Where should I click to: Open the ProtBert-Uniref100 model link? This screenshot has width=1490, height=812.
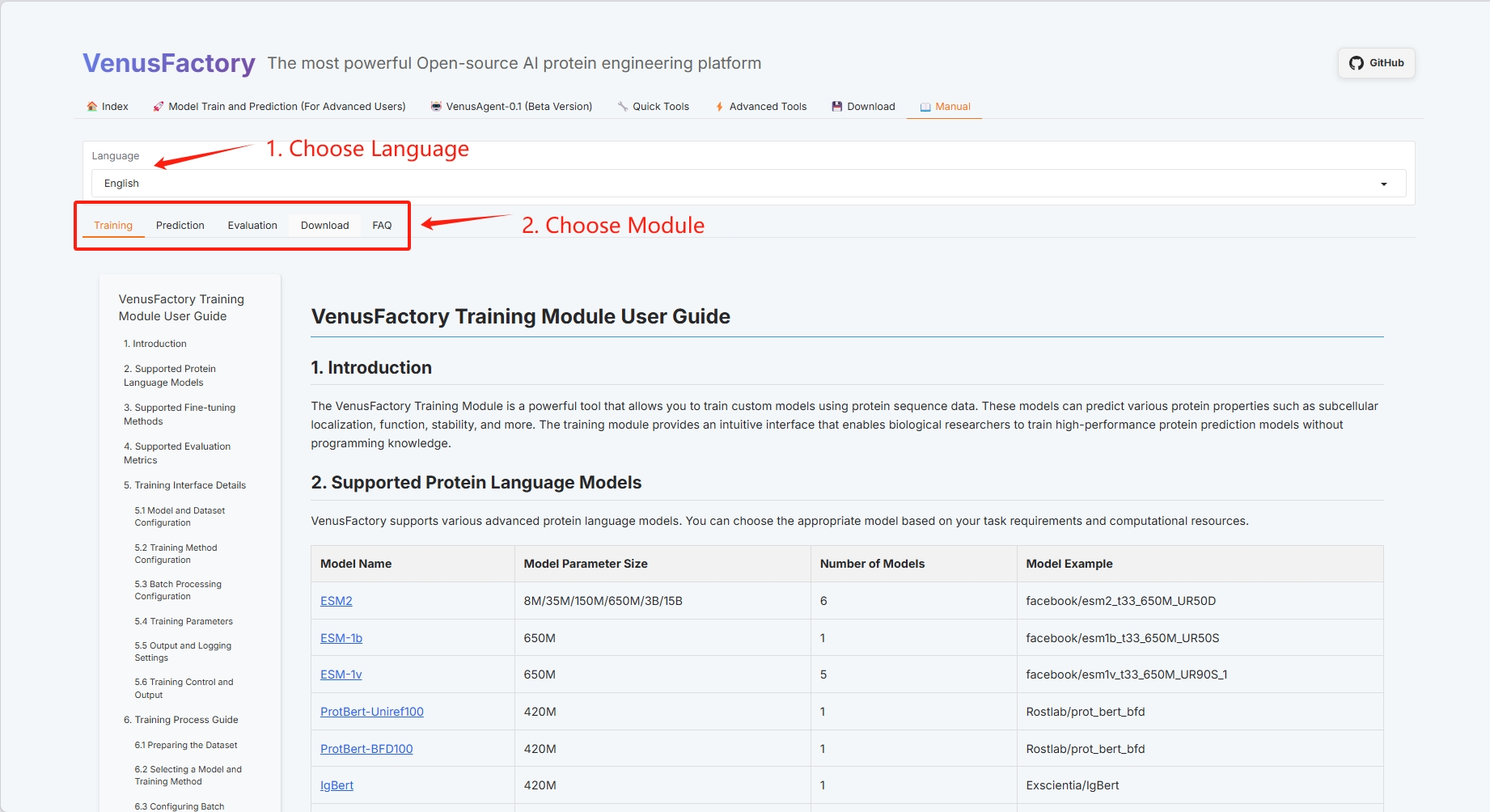point(371,712)
